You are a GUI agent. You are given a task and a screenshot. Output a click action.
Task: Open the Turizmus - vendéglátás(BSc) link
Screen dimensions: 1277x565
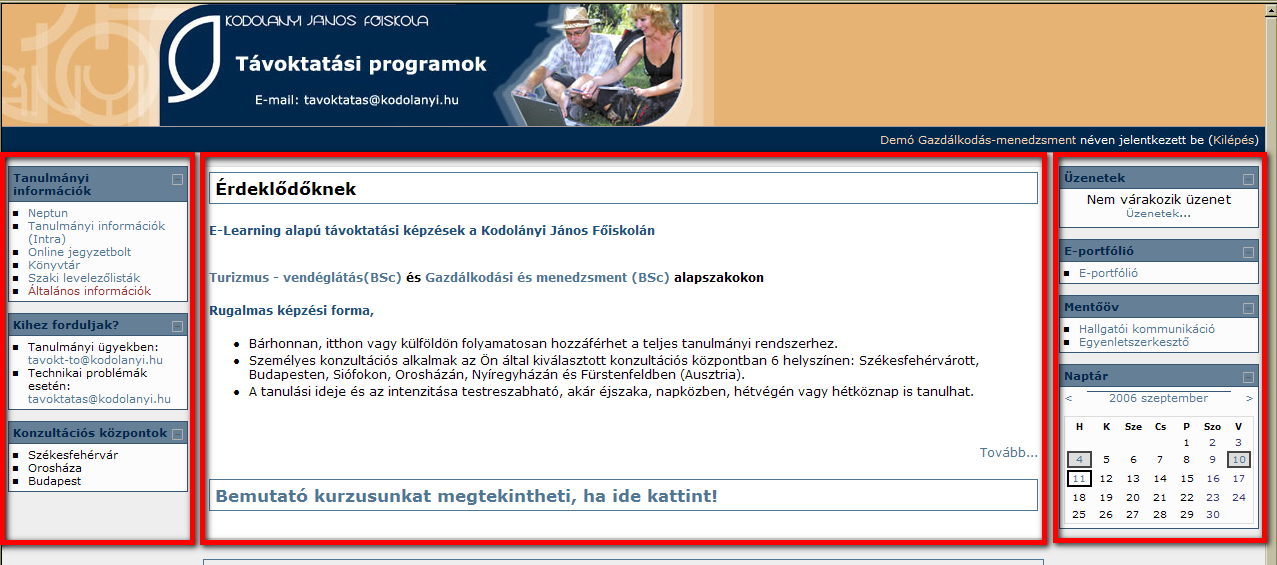305,277
